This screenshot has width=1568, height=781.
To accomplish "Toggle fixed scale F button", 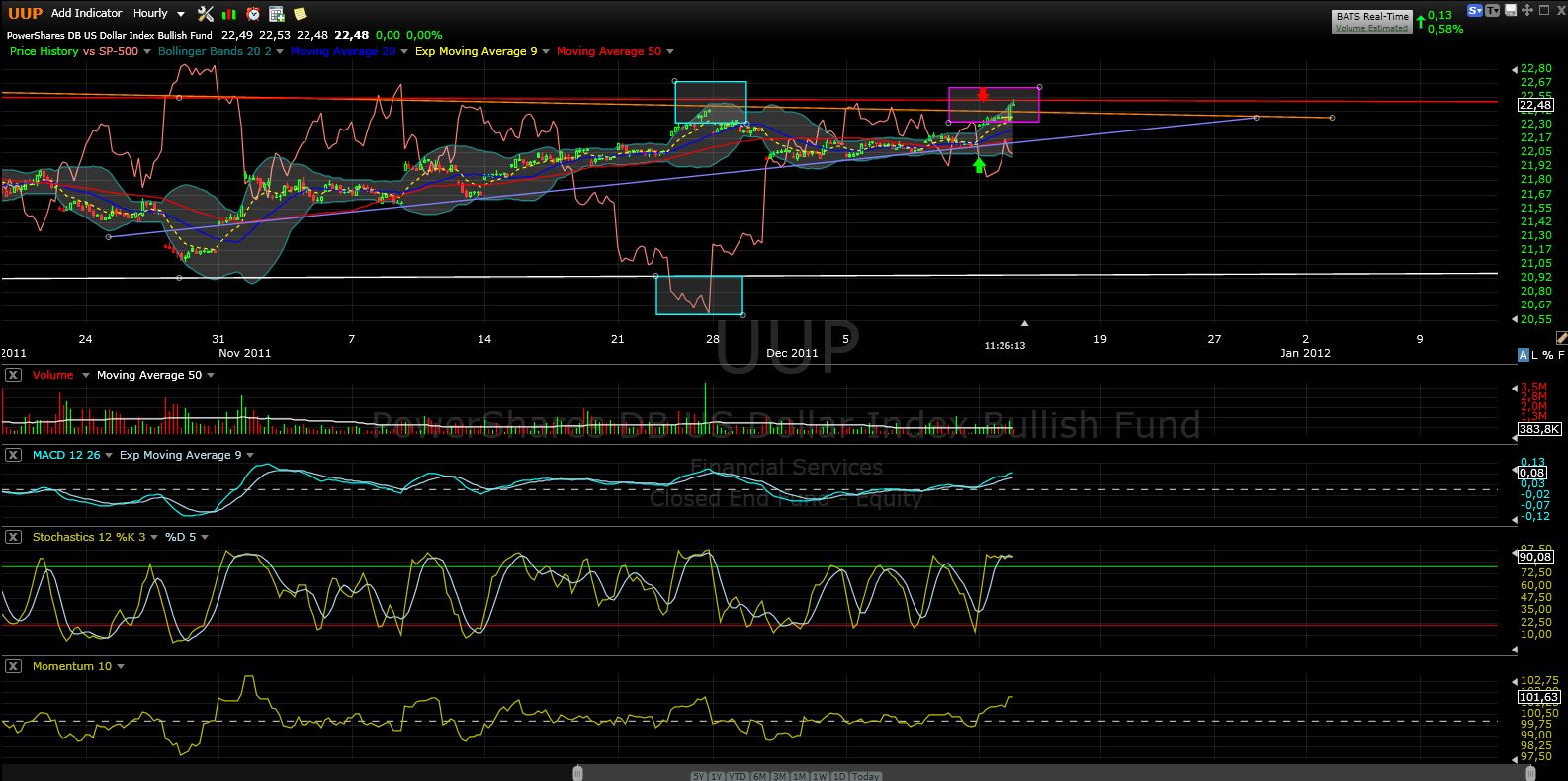I will (x=1561, y=355).
